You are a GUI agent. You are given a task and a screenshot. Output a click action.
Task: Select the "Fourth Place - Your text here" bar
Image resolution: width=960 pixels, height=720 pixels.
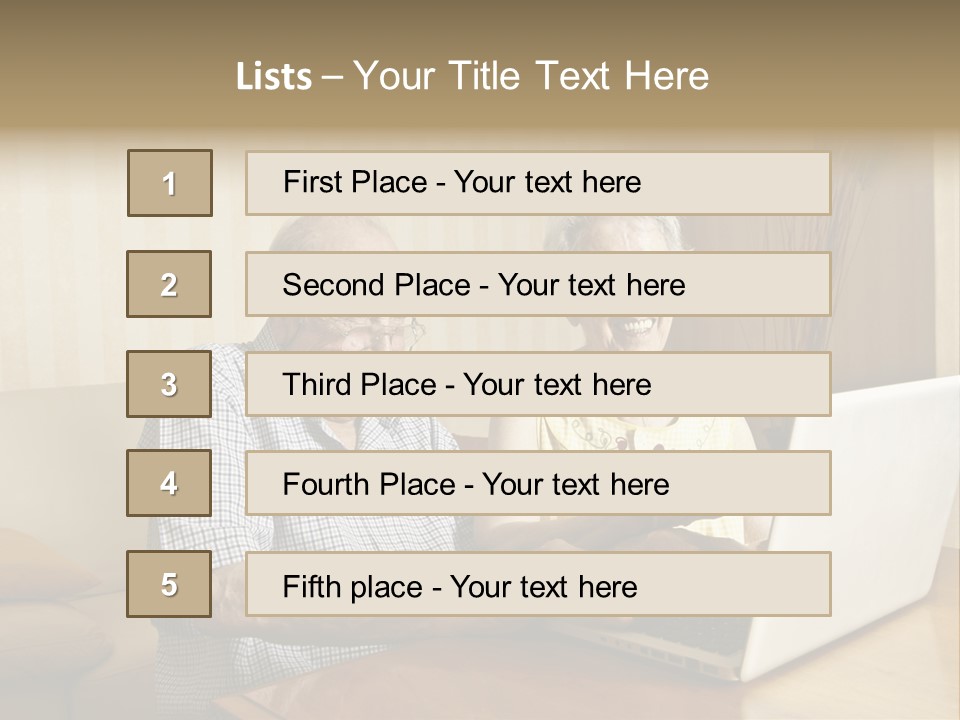(538, 484)
